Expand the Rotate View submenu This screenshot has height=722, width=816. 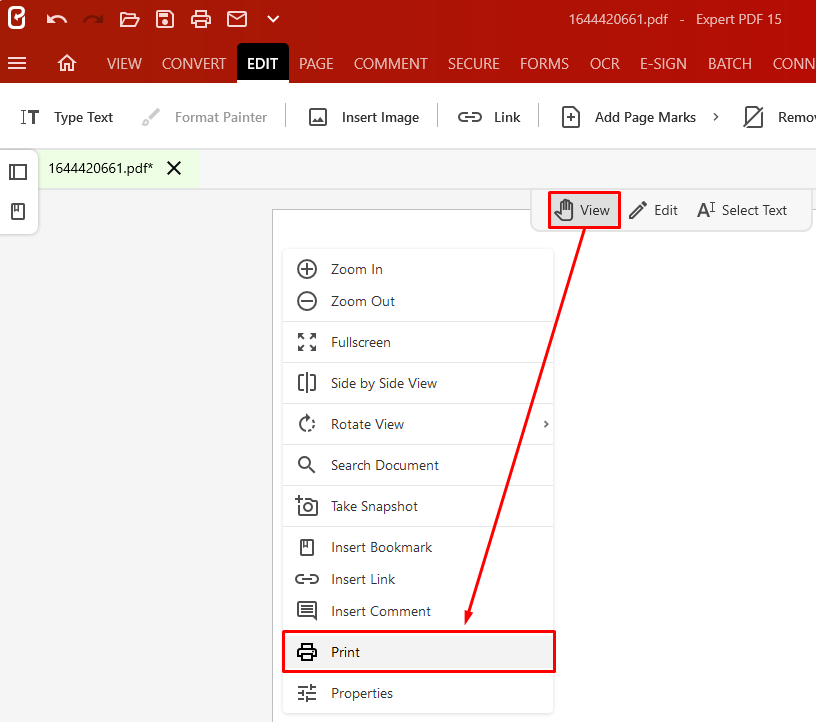click(545, 424)
